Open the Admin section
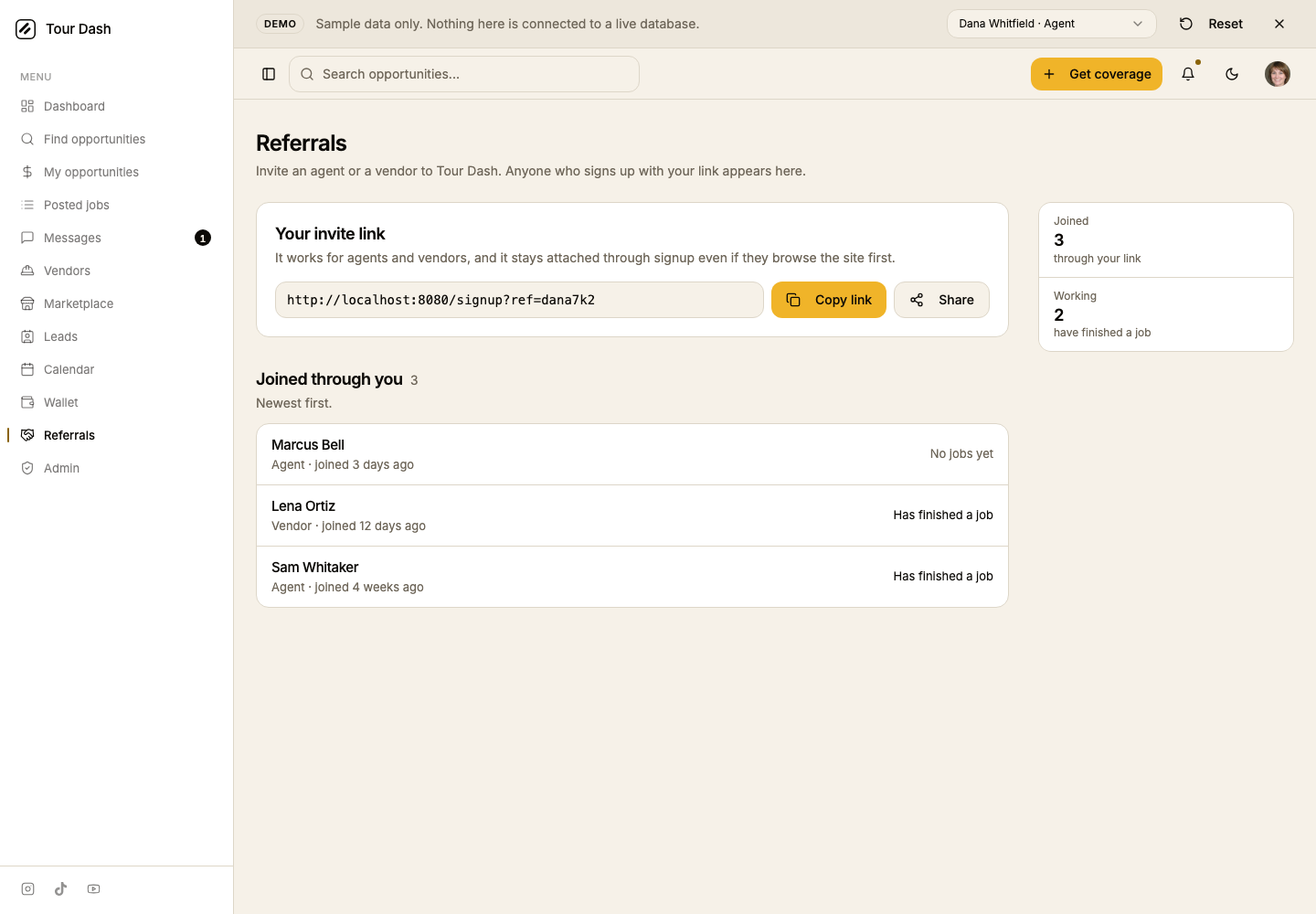This screenshot has height=914, width=1316. coord(116,468)
